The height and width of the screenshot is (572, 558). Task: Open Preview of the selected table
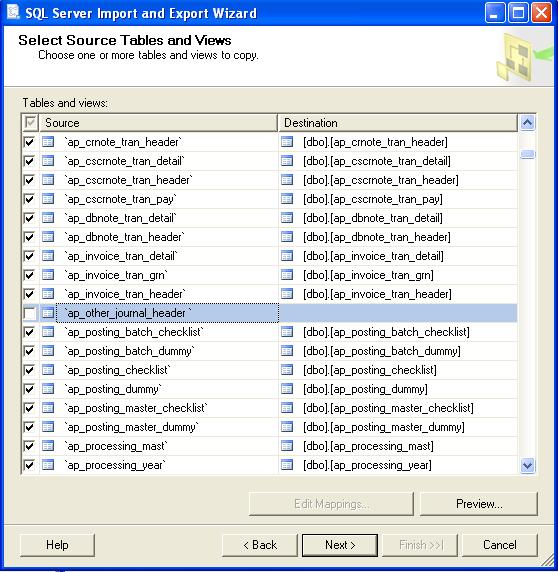click(479, 504)
